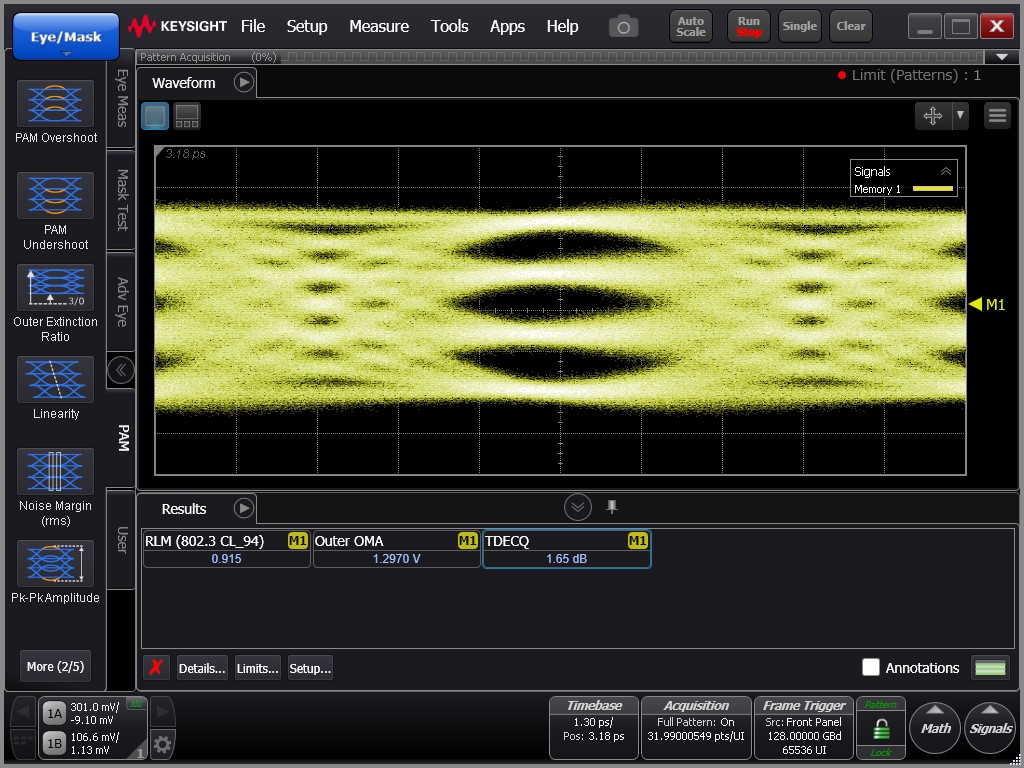This screenshot has height=768, width=1024.
Task: Expand the Eye/Mask mode dropdown
Action: [66, 38]
